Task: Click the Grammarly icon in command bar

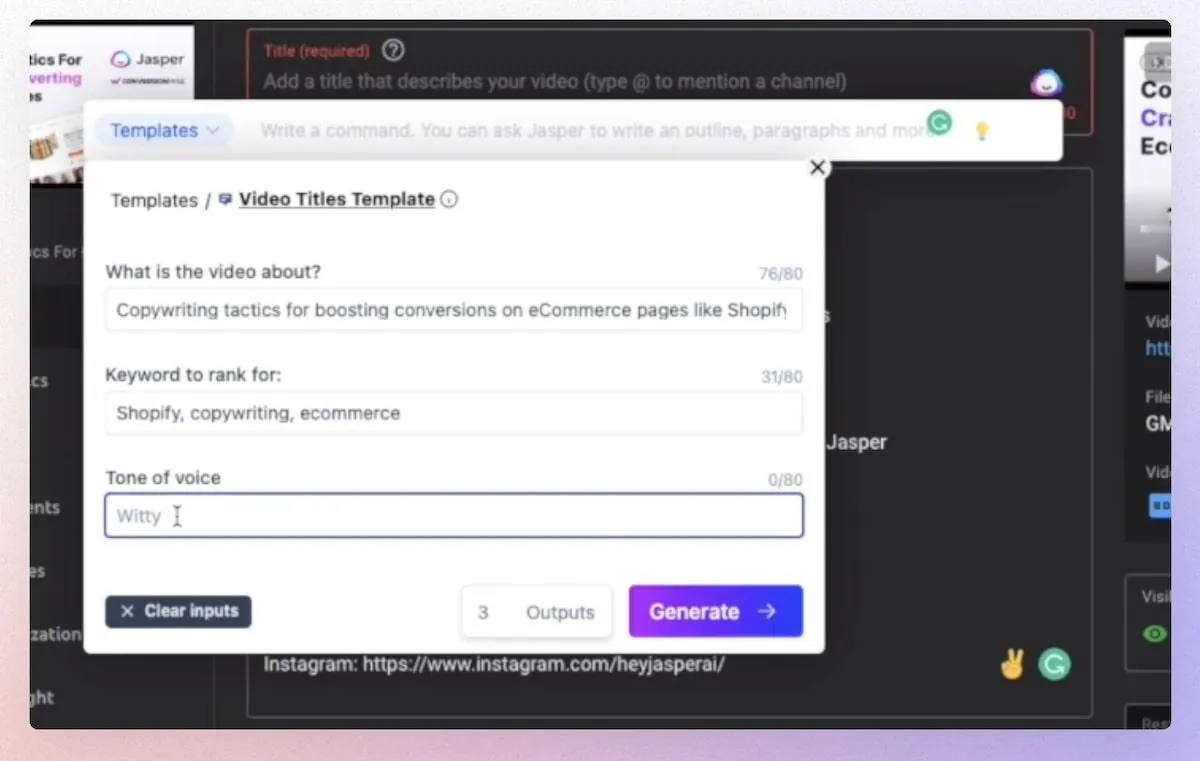Action: pyautogui.click(x=939, y=123)
